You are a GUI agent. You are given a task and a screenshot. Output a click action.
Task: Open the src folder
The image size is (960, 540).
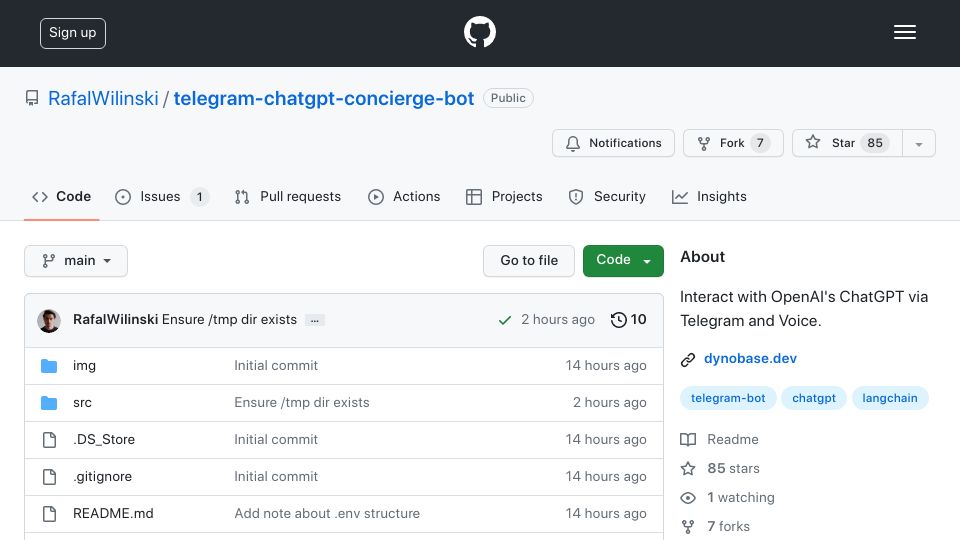pos(82,402)
